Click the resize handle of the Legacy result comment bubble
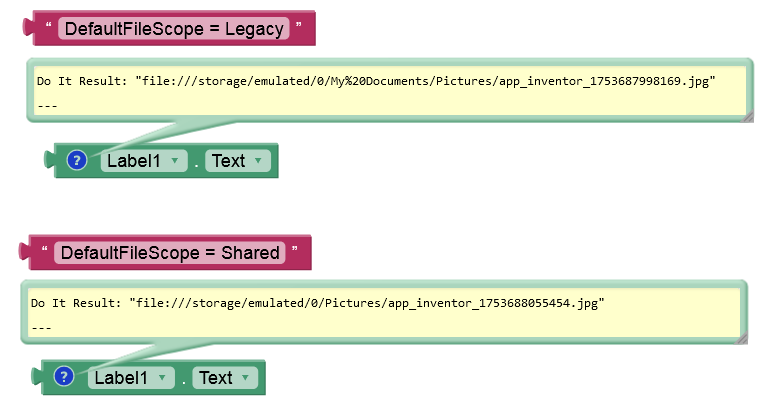The height and width of the screenshot is (410, 762). click(x=745, y=117)
